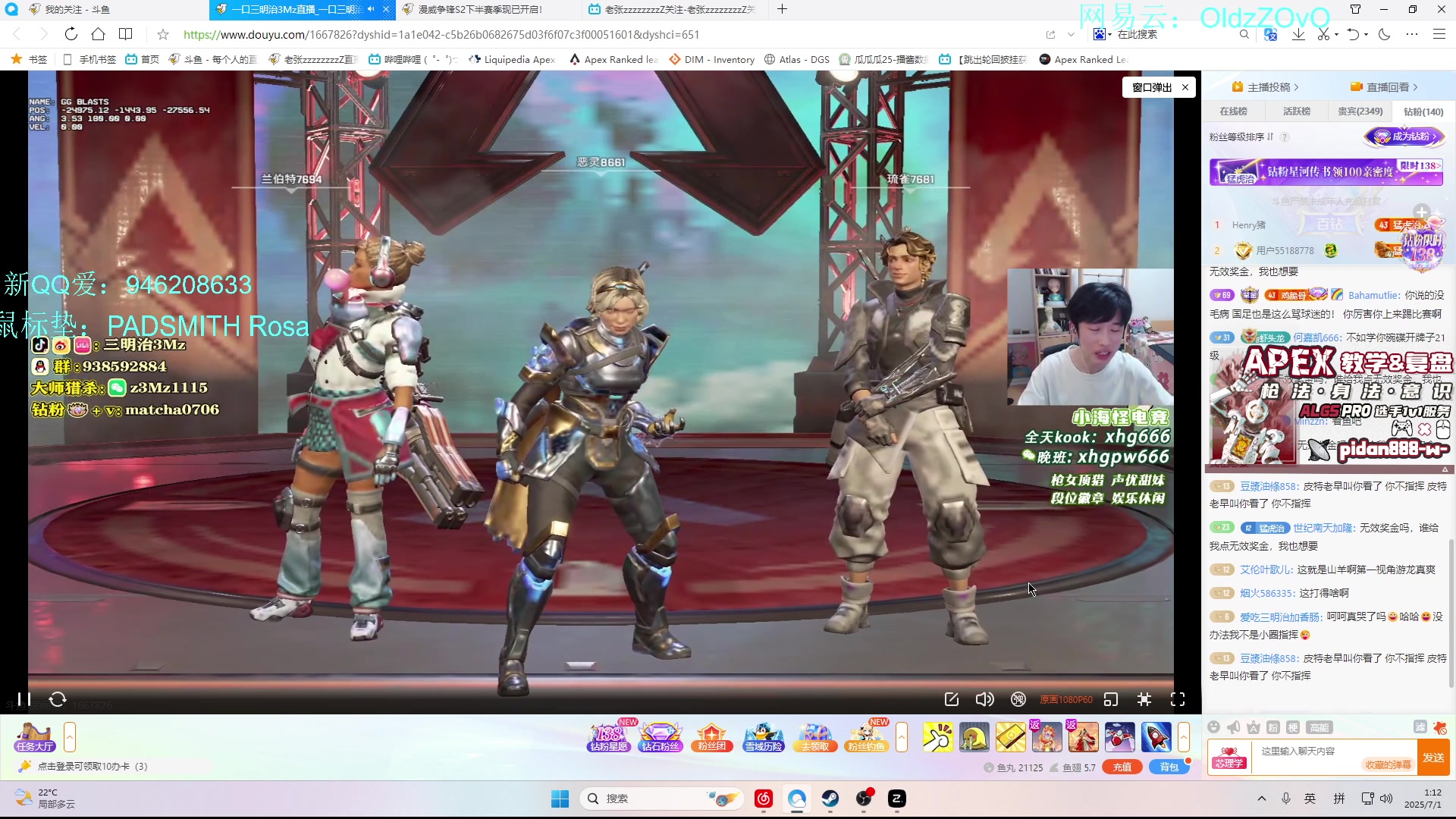
Task: Toggle danmaku overlay on the player
Action: pos(1018,699)
